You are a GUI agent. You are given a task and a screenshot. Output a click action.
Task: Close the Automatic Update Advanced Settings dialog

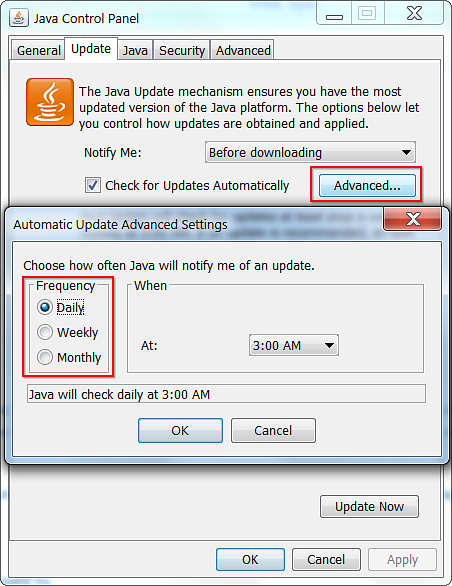click(x=413, y=219)
